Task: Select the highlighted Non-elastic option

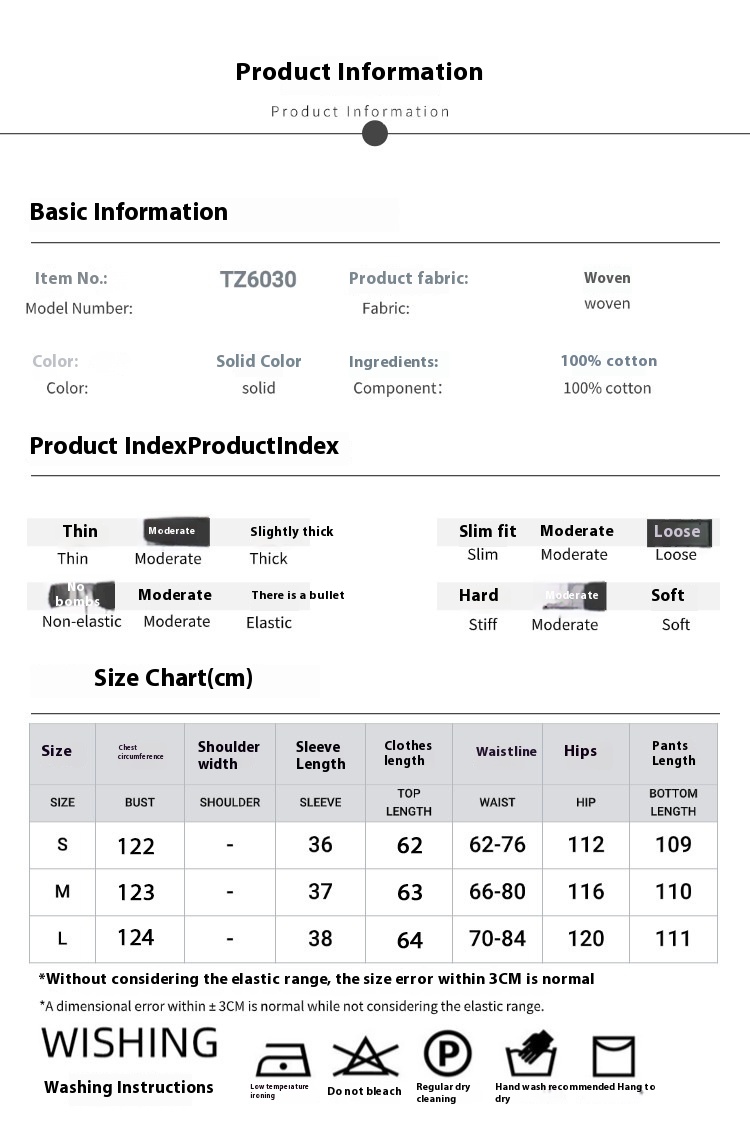Action: tap(82, 595)
